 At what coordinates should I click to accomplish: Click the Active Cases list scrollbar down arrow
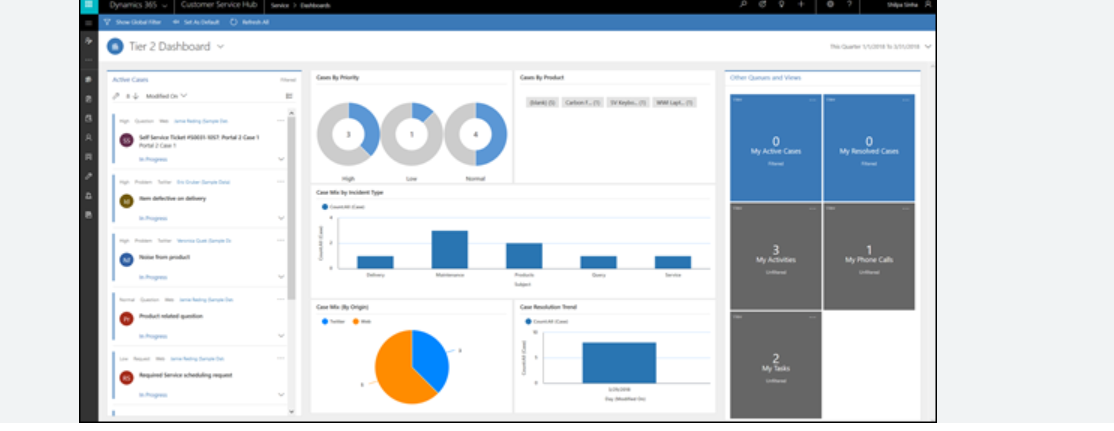tap(291, 411)
